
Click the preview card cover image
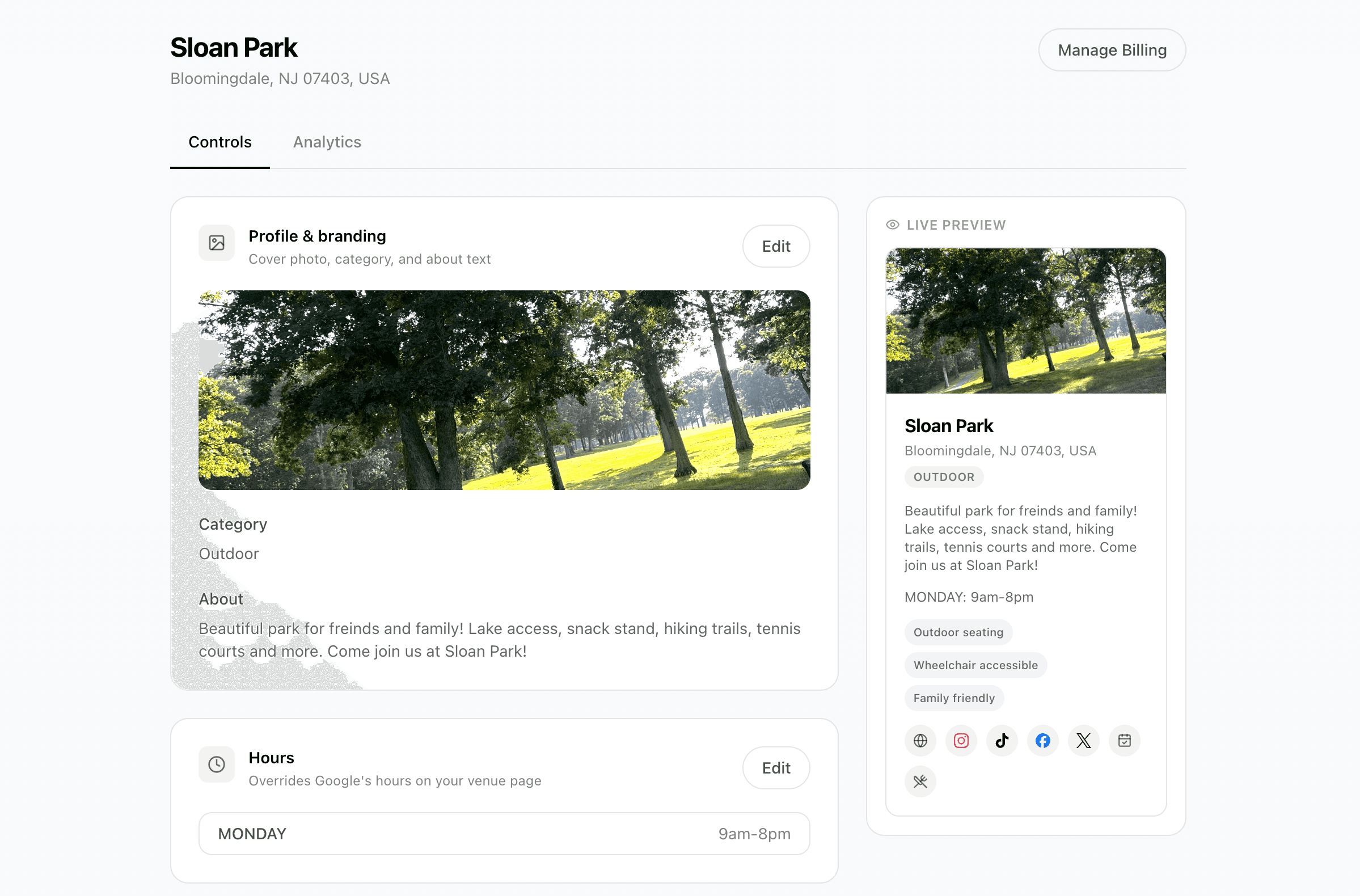point(1026,321)
